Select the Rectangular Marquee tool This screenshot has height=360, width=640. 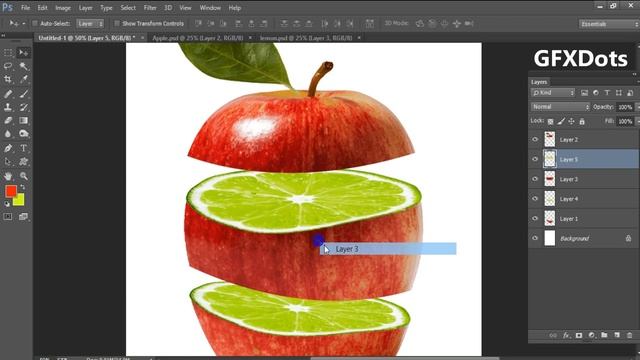8,53
